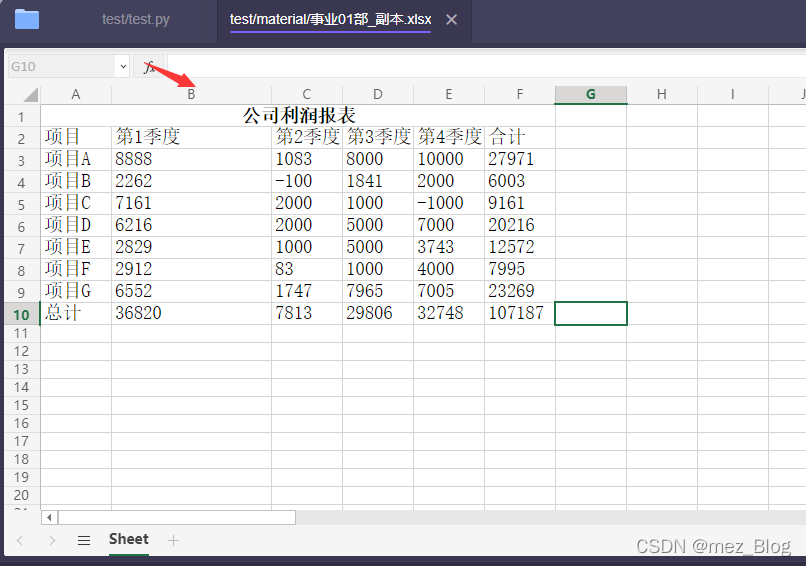Click the selected cell G10
Screen dimensions: 806x566
click(591, 314)
